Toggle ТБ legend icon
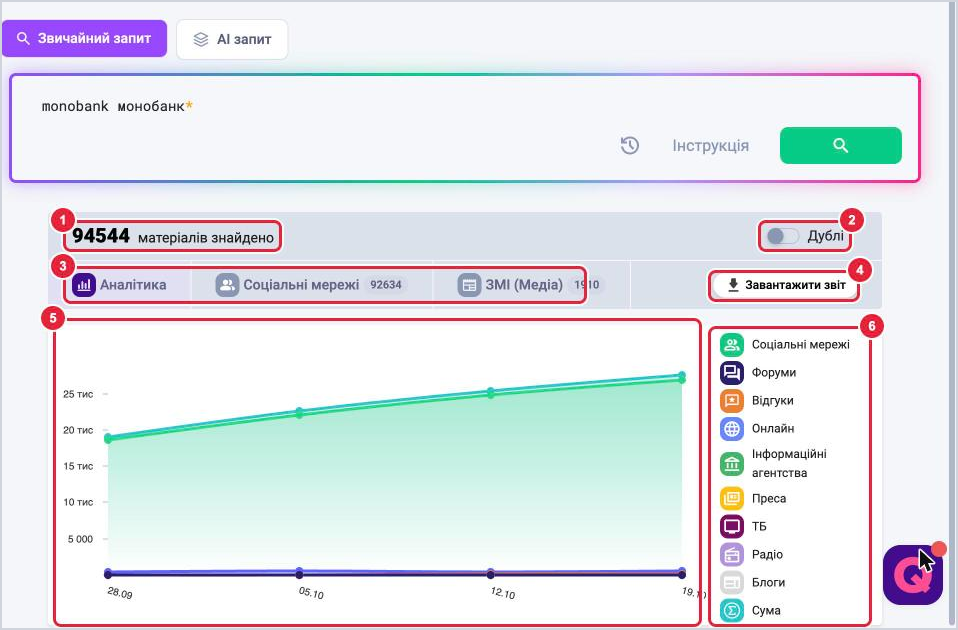Screen dimensions: 958x630 (731, 527)
